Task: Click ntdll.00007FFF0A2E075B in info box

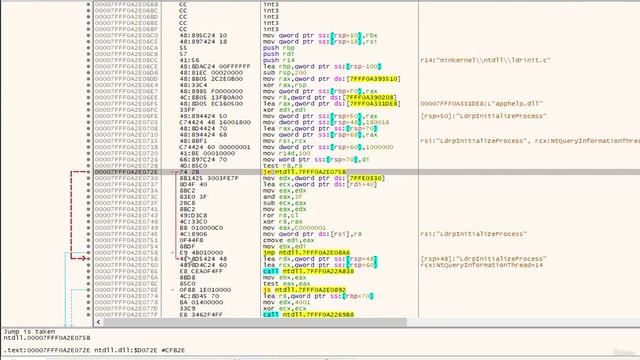Action: [47, 338]
